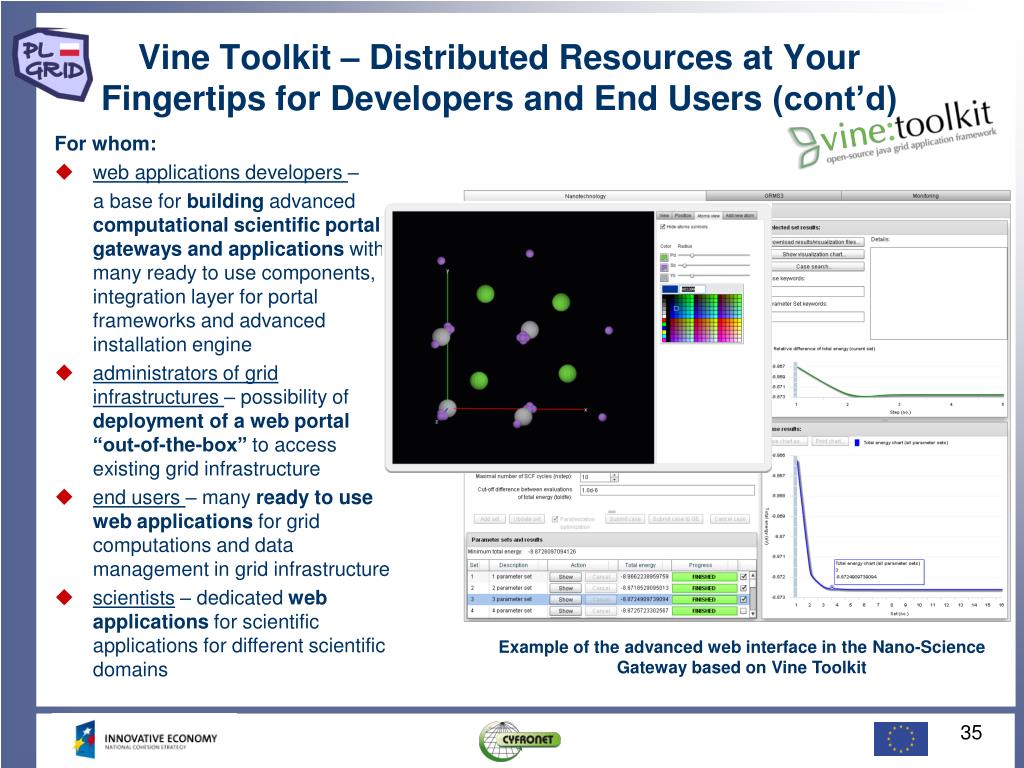Viewport: 1024px width, 768px height.
Task: Pick a color from the color palette grid
Action: coord(702,318)
